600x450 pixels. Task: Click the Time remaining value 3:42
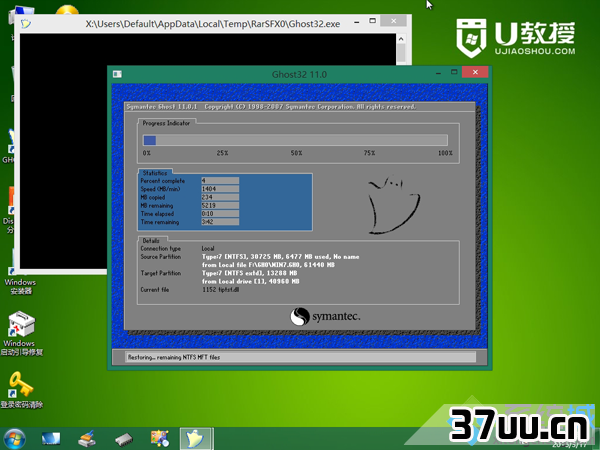click(220, 222)
